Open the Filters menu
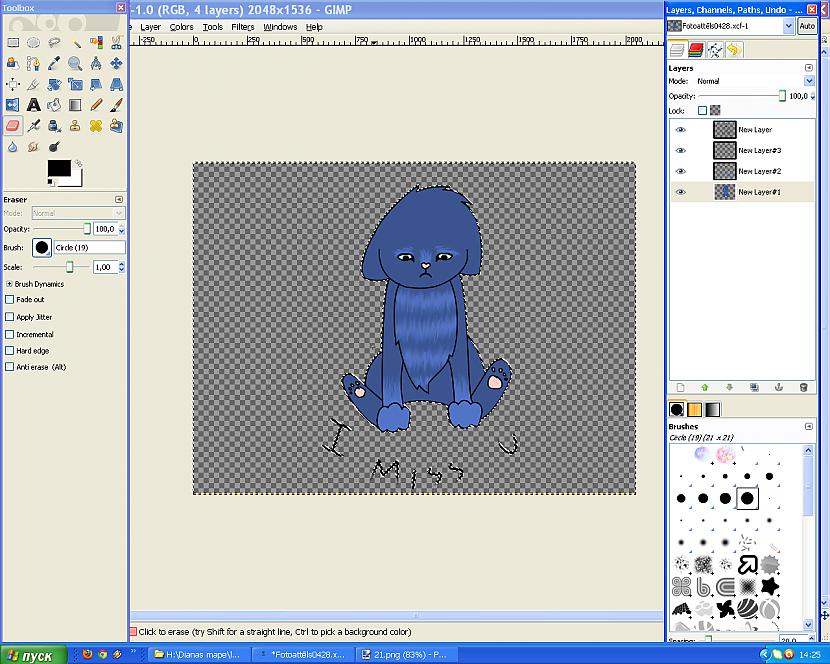The width and height of the screenshot is (830, 664). (x=242, y=27)
